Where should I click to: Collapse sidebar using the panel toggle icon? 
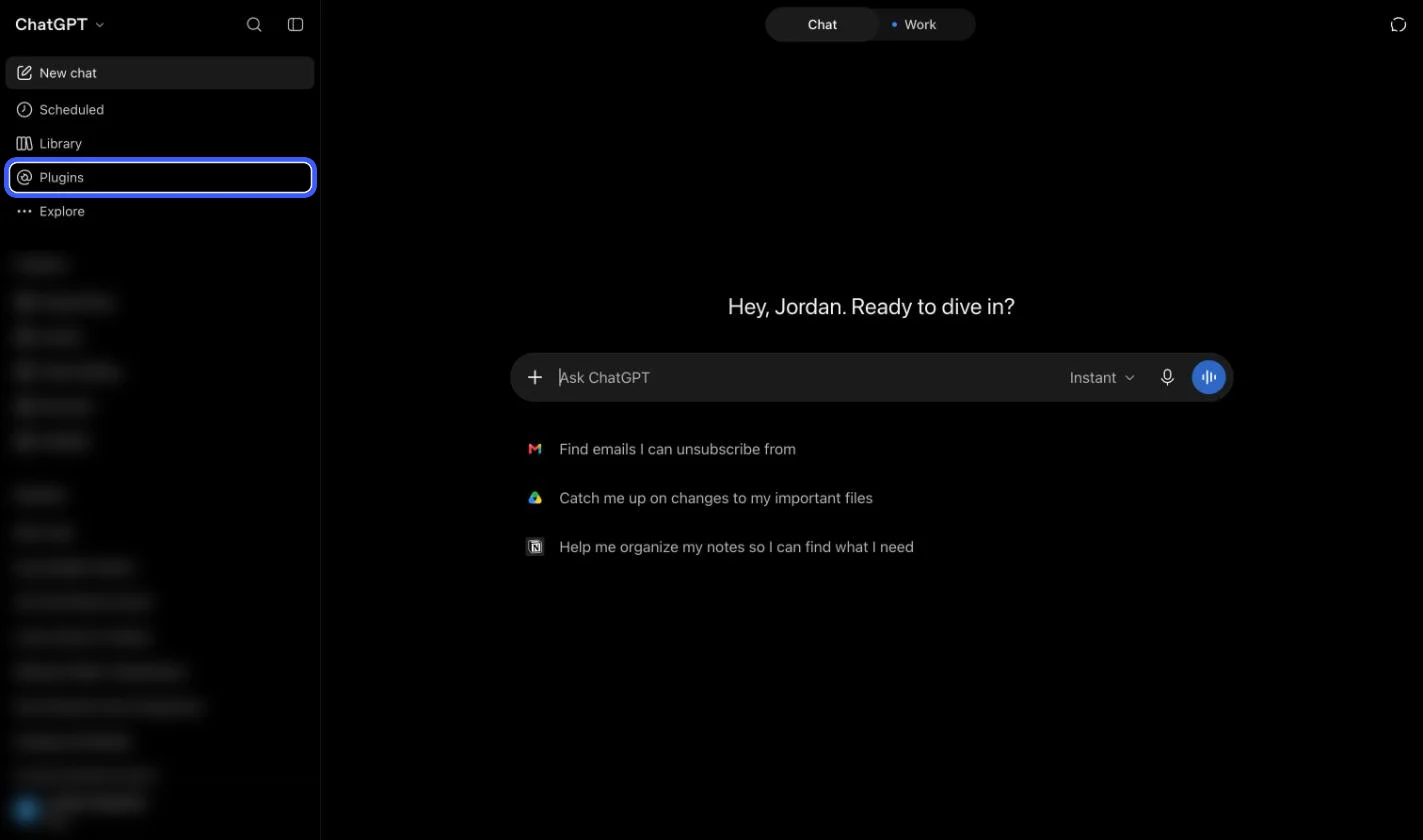(295, 24)
